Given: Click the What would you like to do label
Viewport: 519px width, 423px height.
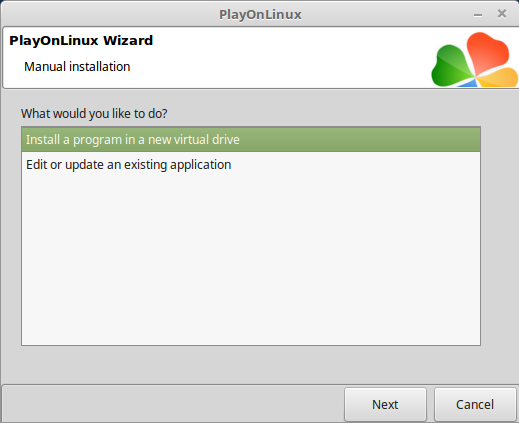Looking at the screenshot, I should pos(94,114).
